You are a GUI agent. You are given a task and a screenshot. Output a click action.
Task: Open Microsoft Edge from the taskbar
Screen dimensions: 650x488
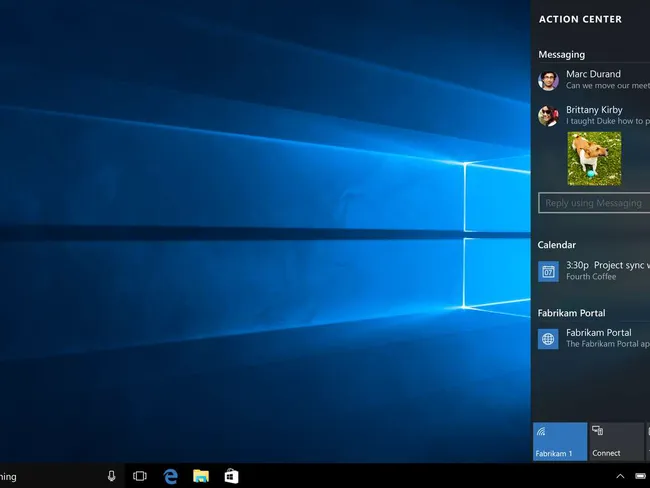pos(170,476)
